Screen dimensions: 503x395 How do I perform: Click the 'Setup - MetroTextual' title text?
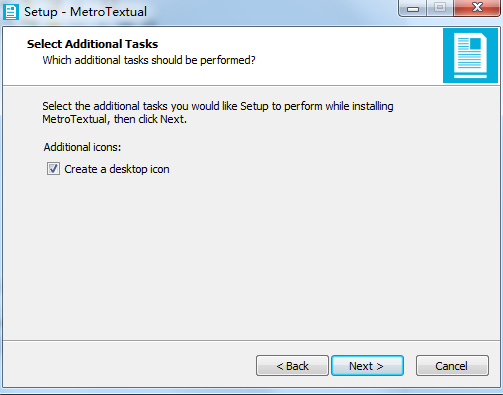click(x=85, y=12)
